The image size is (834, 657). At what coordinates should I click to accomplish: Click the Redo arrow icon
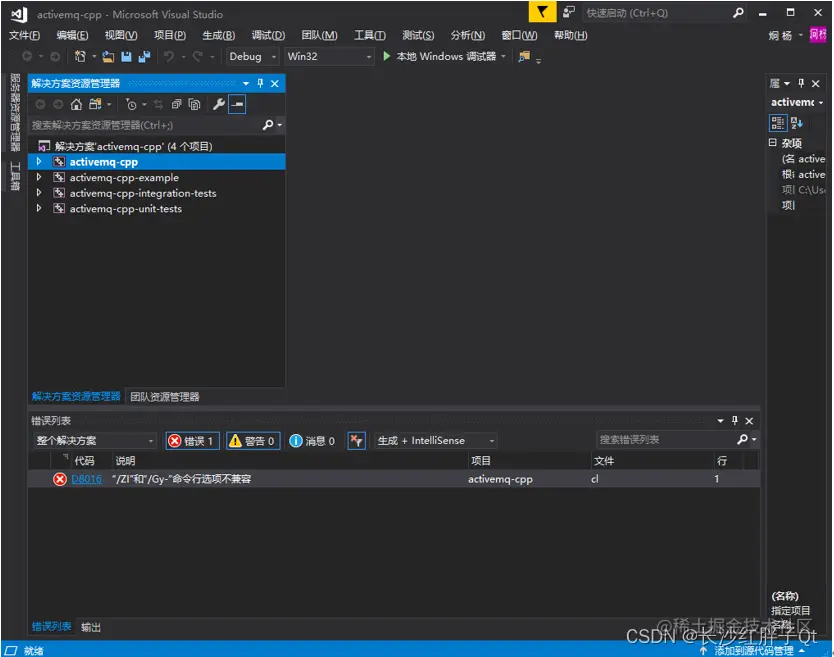[197, 56]
